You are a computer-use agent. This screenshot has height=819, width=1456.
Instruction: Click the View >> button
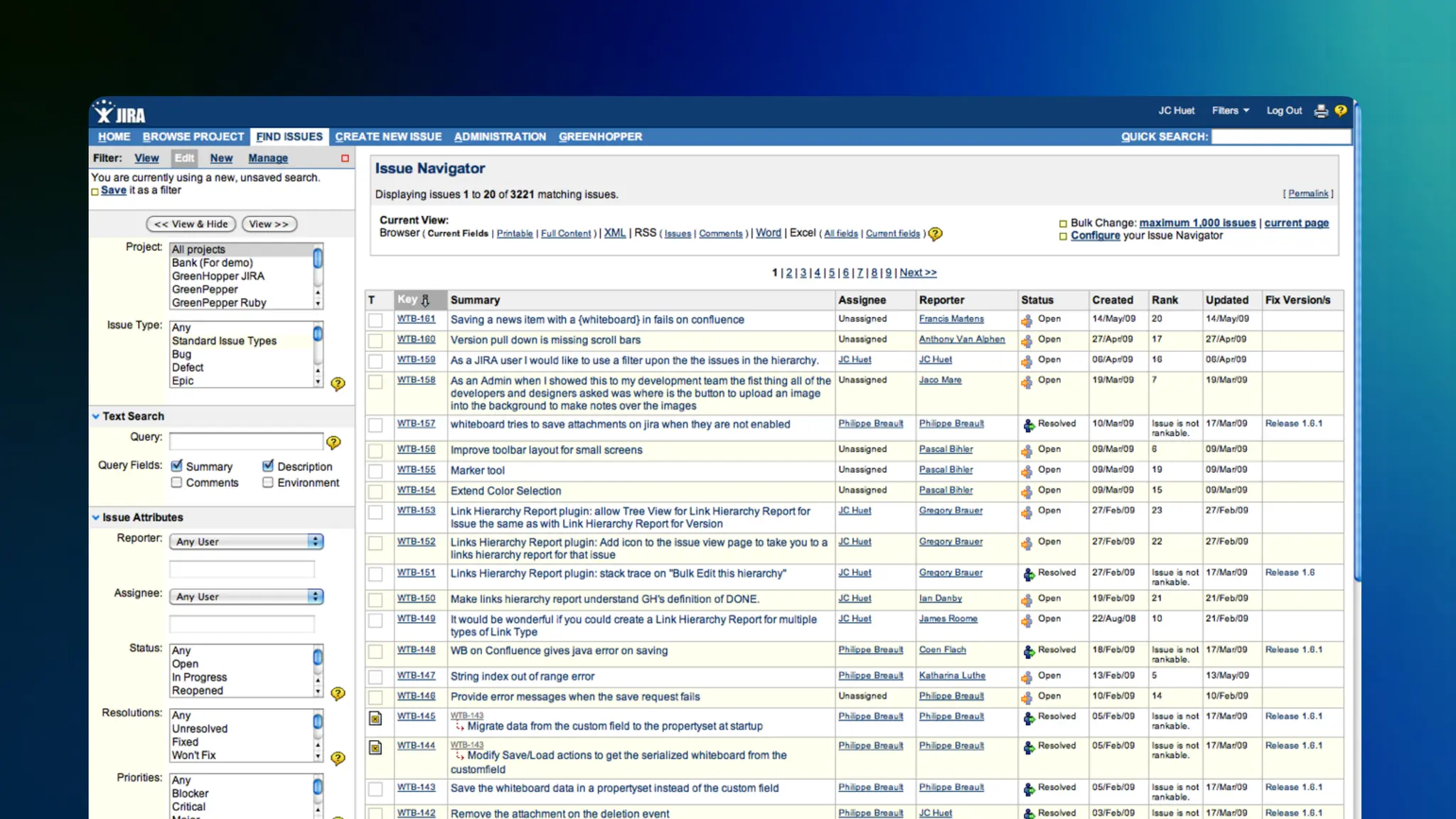pyautogui.click(x=269, y=224)
